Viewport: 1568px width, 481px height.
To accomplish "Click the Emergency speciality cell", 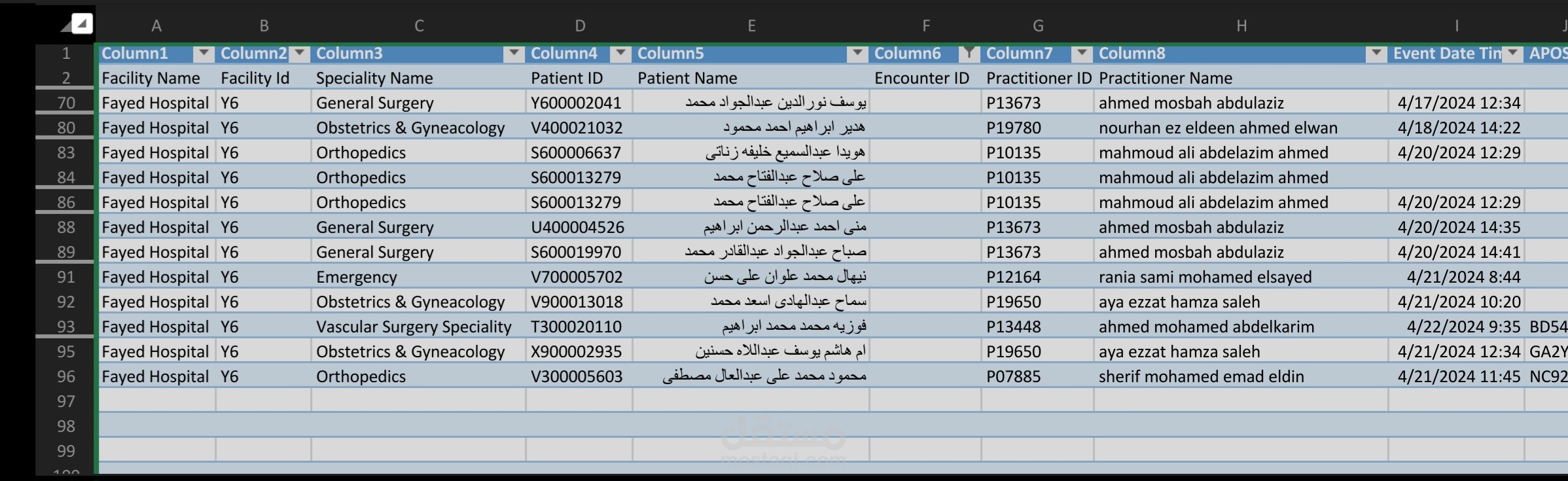I will (x=419, y=277).
